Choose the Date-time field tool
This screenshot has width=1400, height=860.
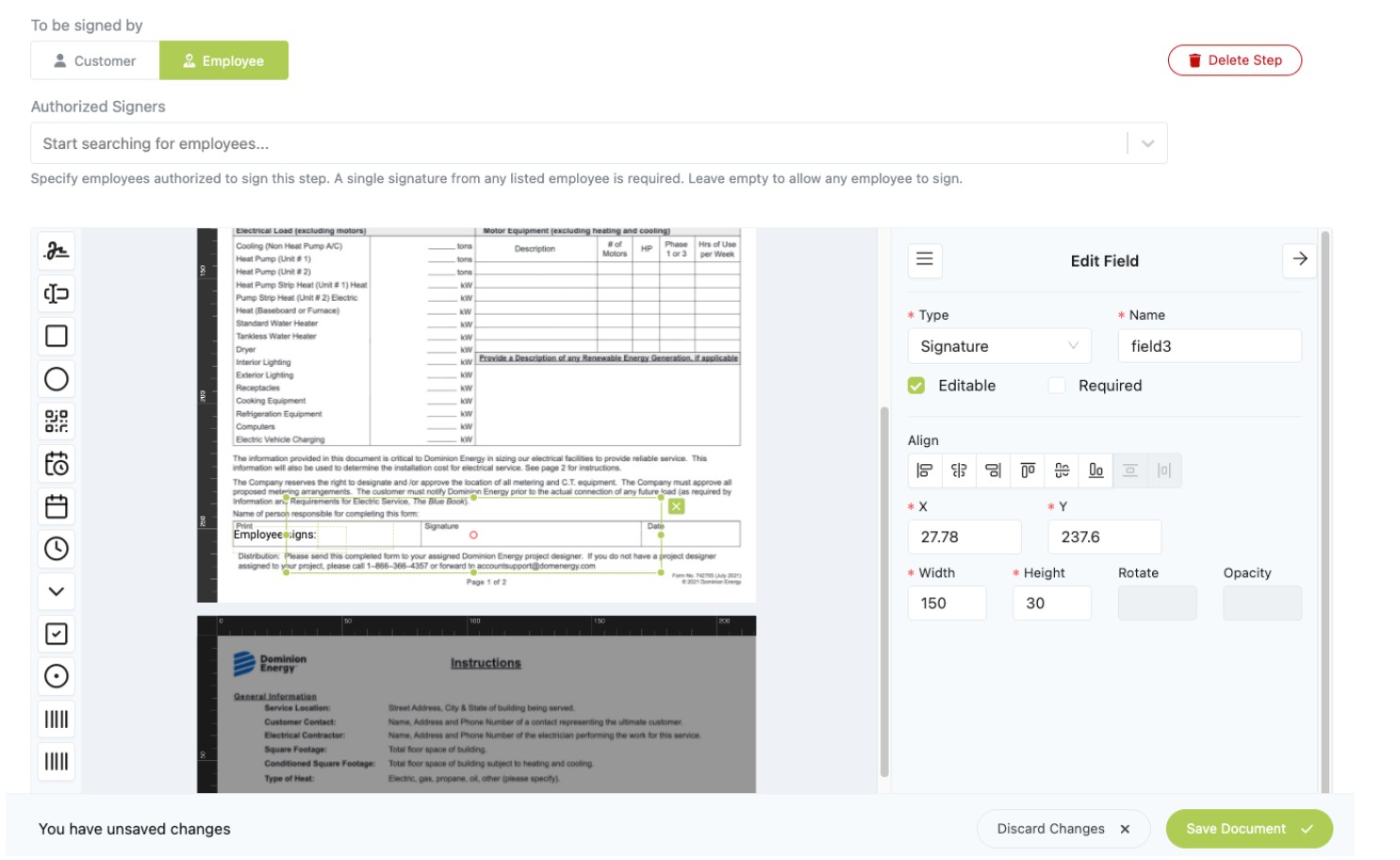tap(56, 464)
